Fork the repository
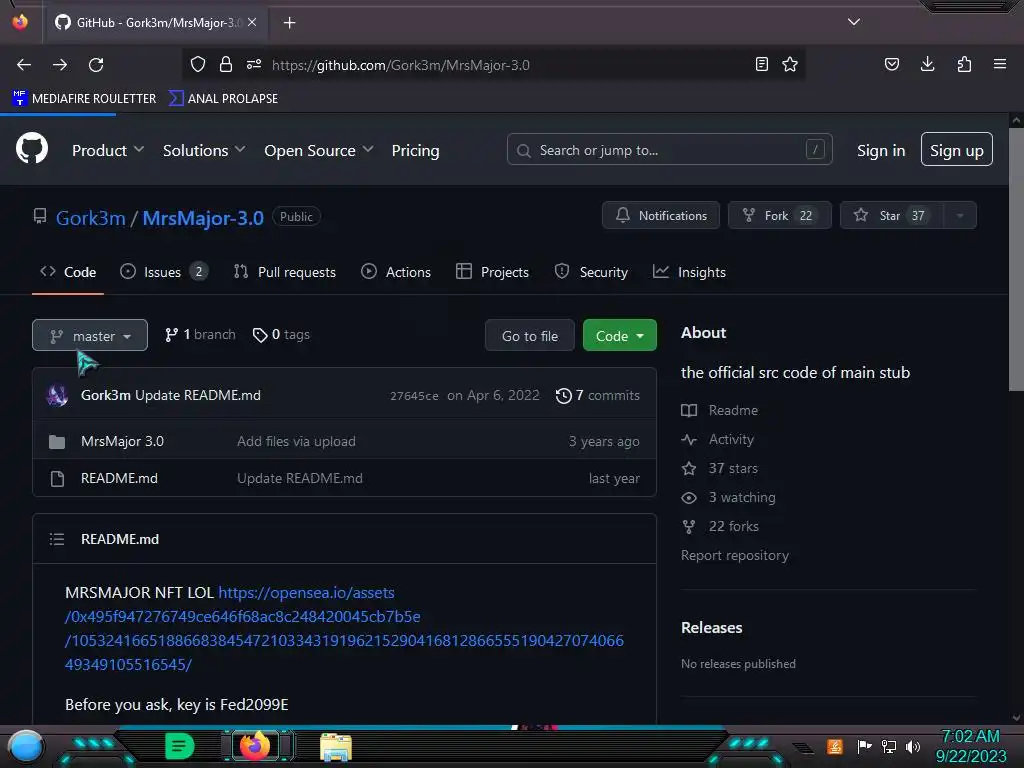The width and height of the screenshot is (1024, 768). 780,216
